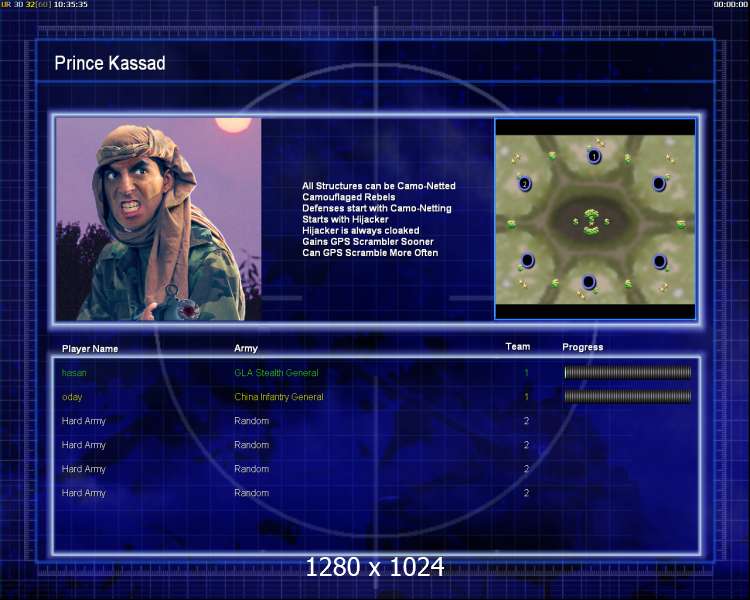This screenshot has height=600, width=750.
Task: Click 'Can GPS Scramble More Often' line
Action: click(370, 253)
